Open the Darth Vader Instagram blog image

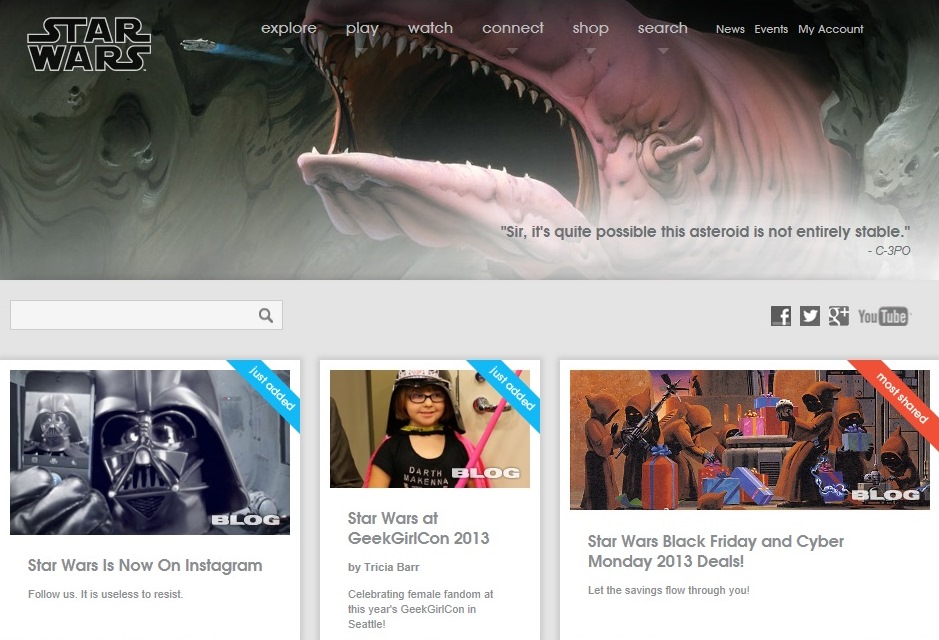[x=150, y=452]
